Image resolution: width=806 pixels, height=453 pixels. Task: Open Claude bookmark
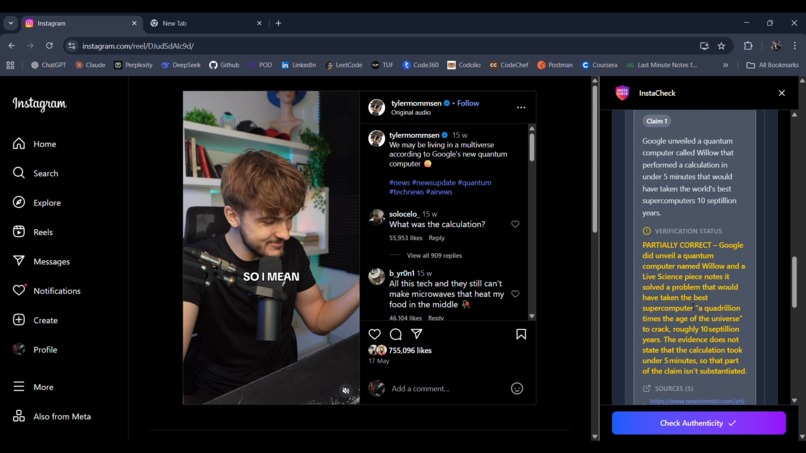[x=90, y=65]
